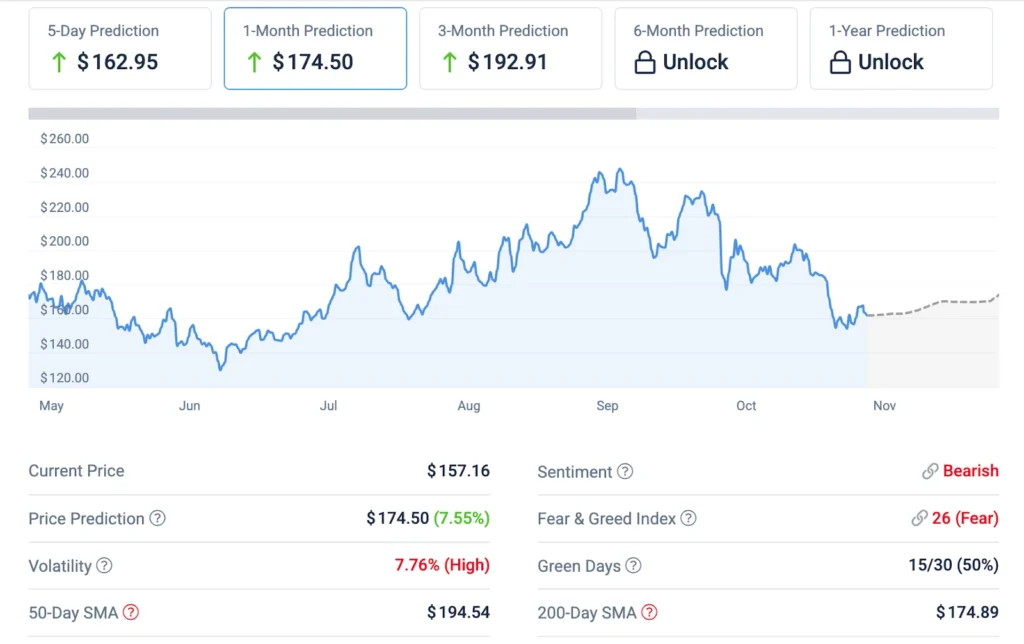Unlock the 1-Year Prediction

pyautogui.click(x=891, y=63)
